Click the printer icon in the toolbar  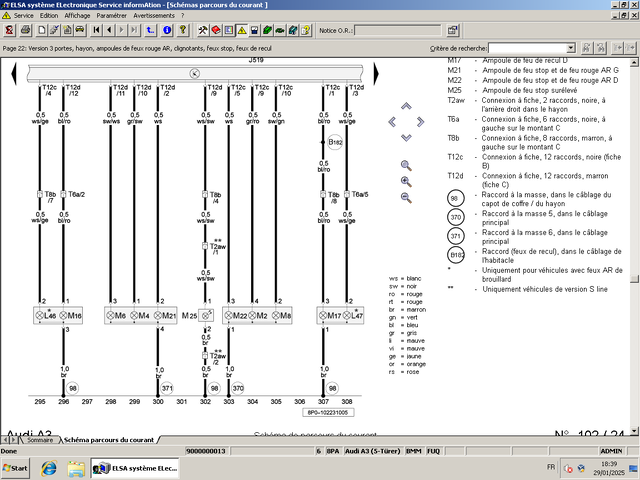pos(24,31)
